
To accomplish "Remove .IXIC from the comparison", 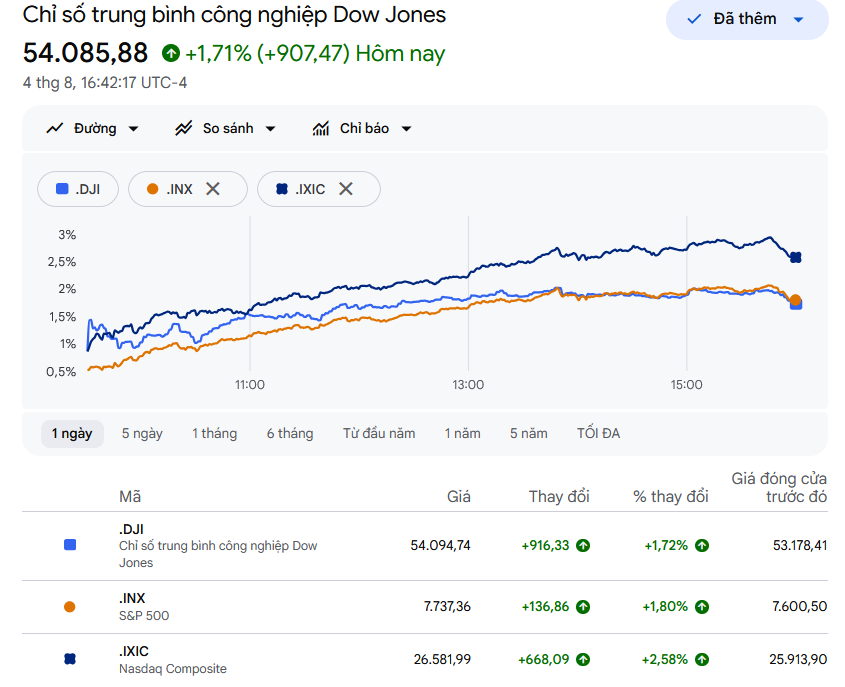I will [345, 189].
